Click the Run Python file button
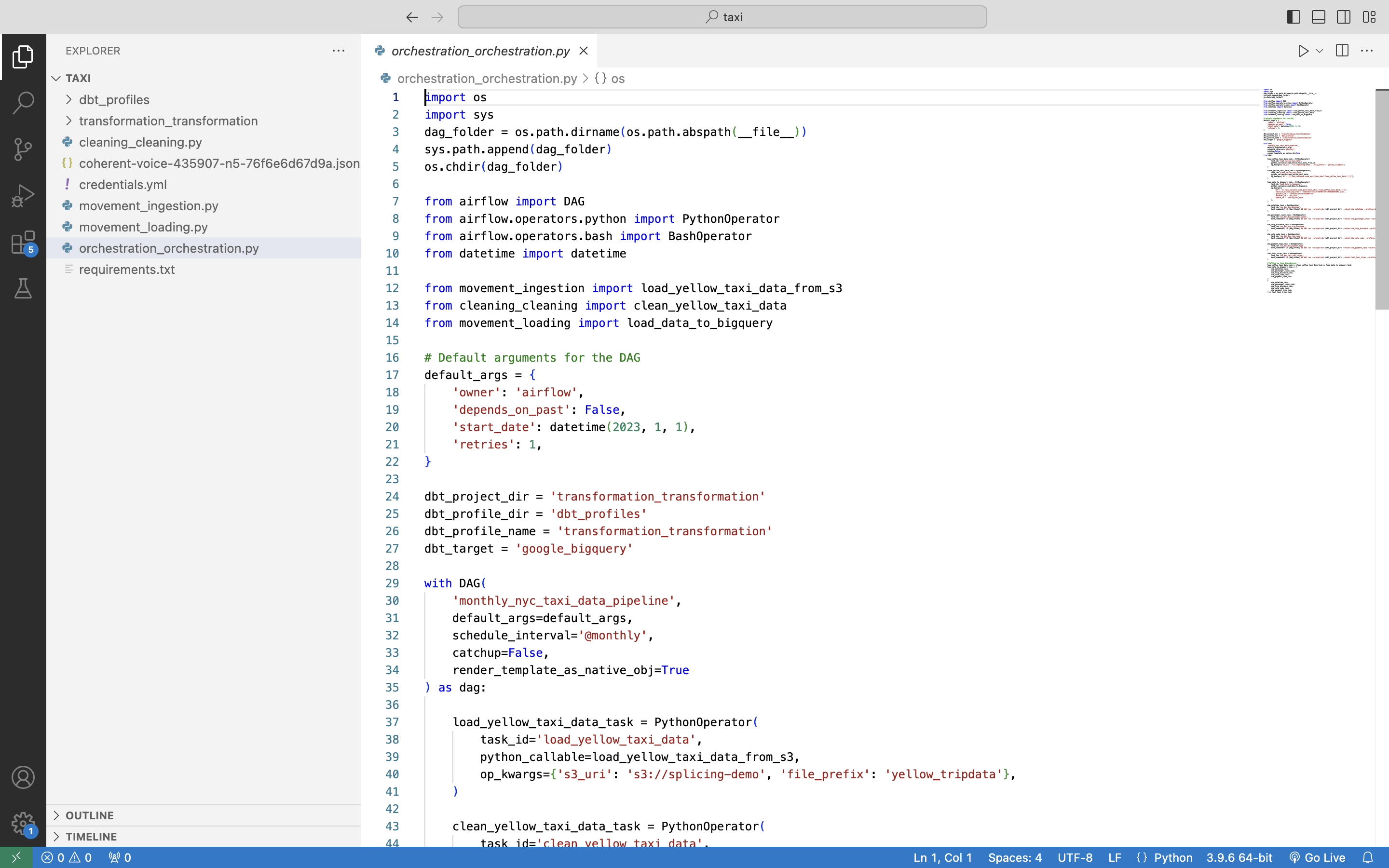The width and height of the screenshot is (1389, 868). 1303,50
